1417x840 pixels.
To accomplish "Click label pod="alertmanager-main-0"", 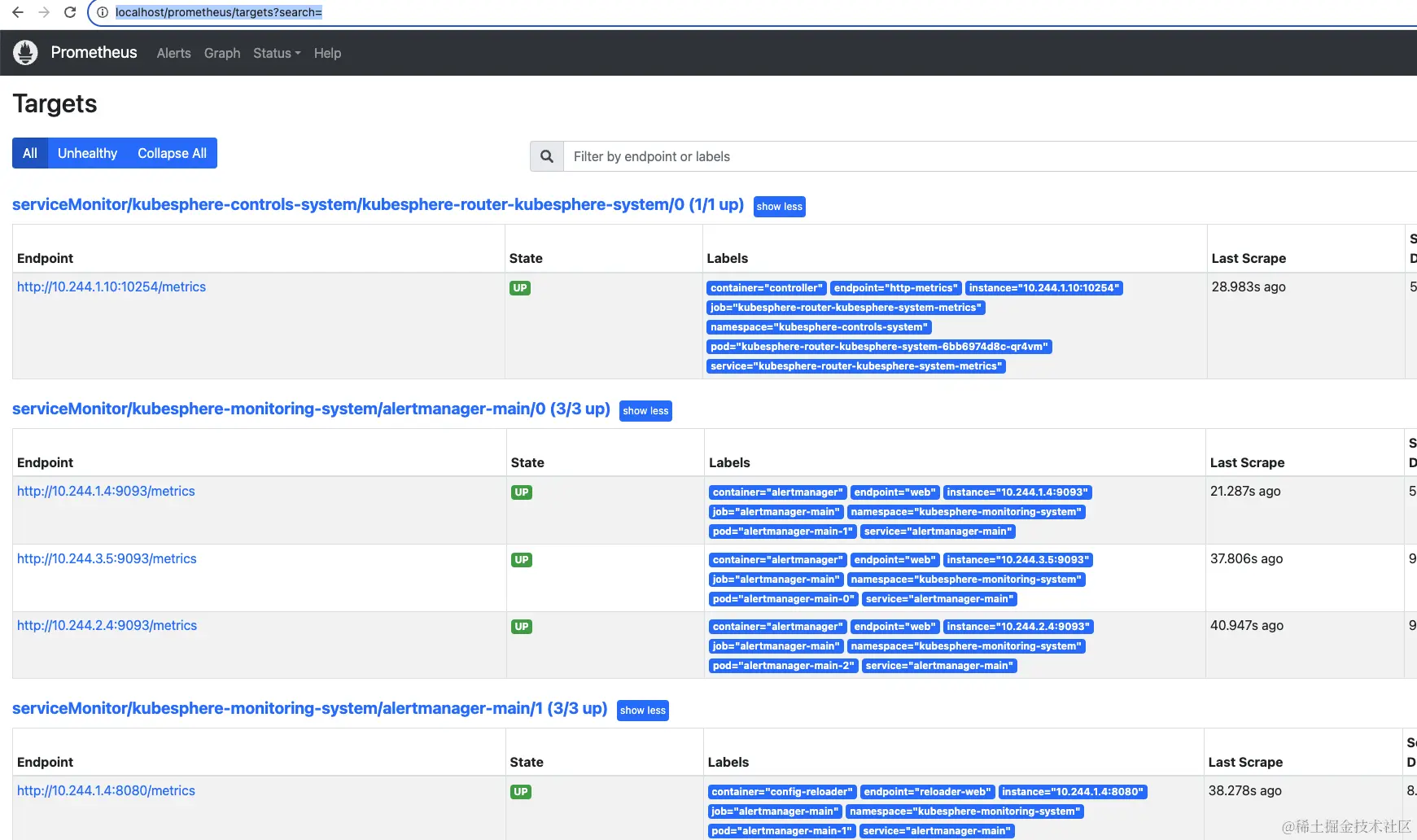I will coord(784,599).
